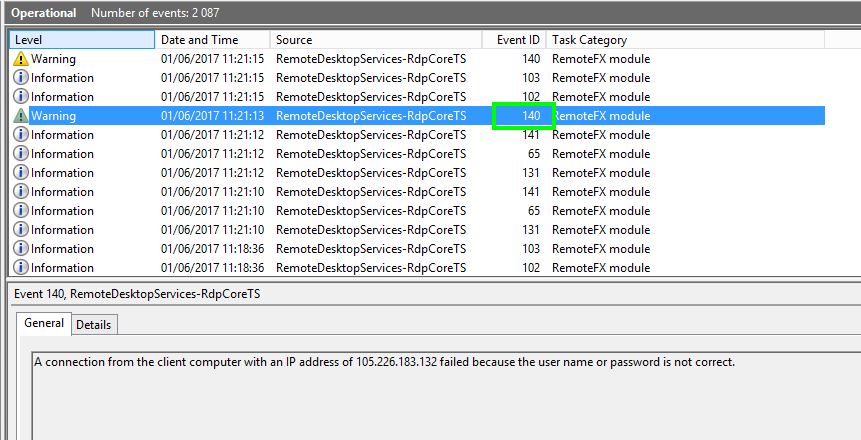Click the information icon beside Event ID 102 at 11:21:15
Viewport: 861px width, 440px height.
(x=21, y=97)
